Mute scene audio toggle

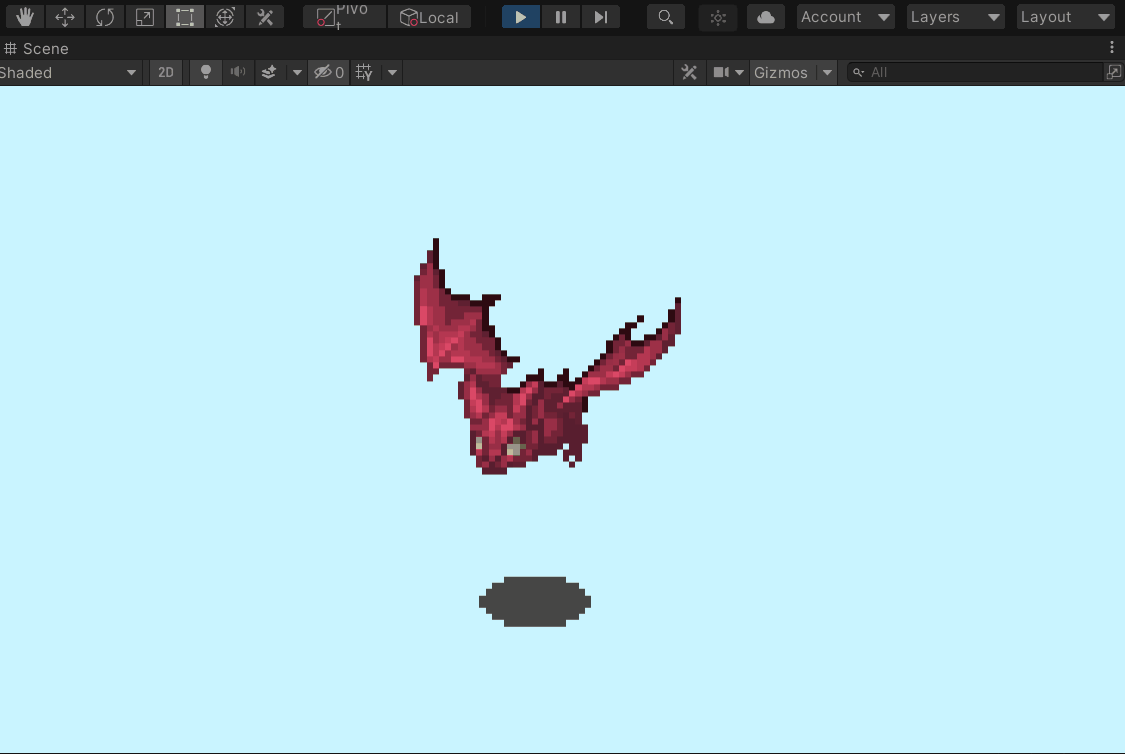tap(237, 72)
